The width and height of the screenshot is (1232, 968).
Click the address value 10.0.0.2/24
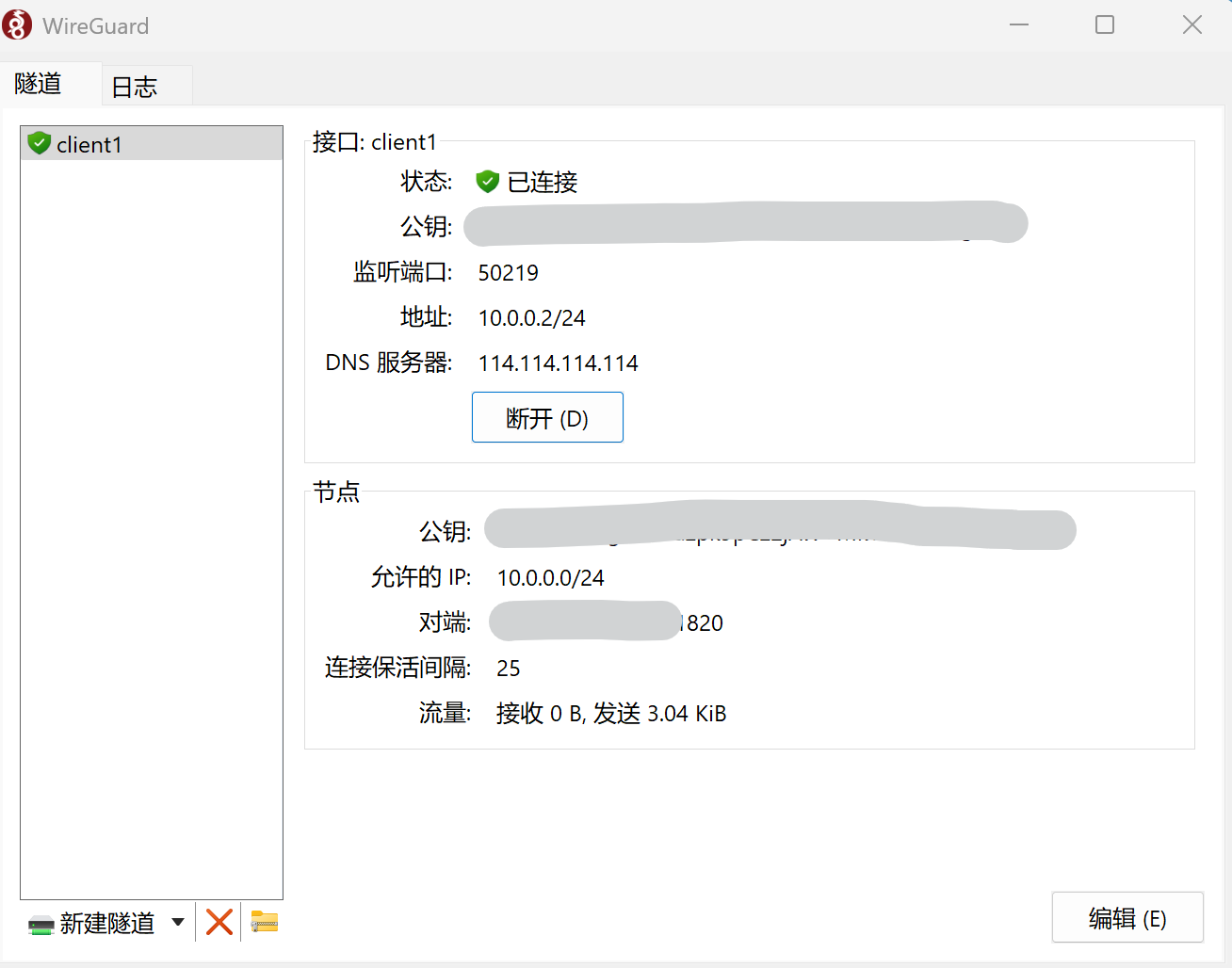click(532, 318)
